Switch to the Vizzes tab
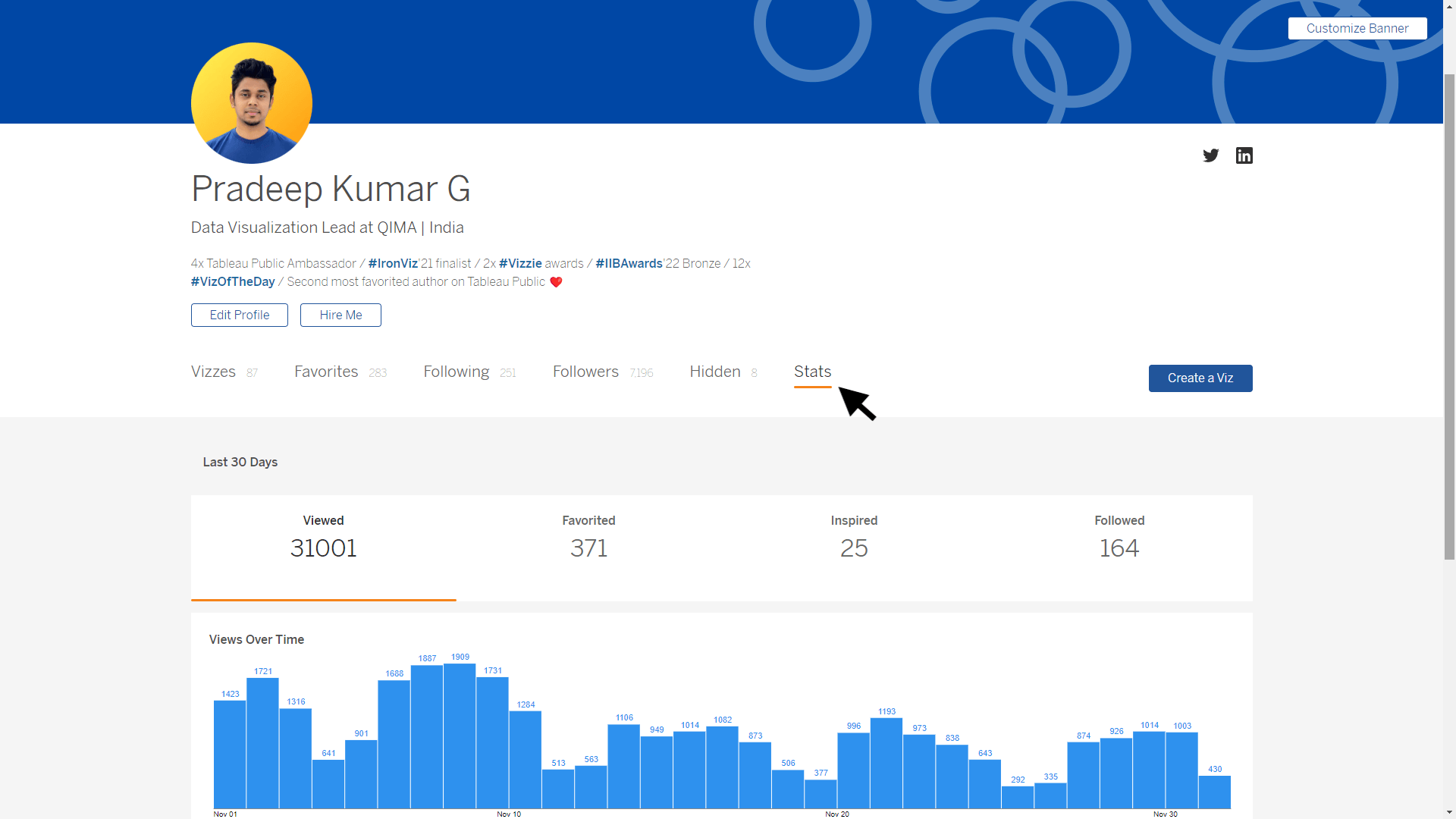Screen dimensions: 1456x819 [x=213, y=372]
